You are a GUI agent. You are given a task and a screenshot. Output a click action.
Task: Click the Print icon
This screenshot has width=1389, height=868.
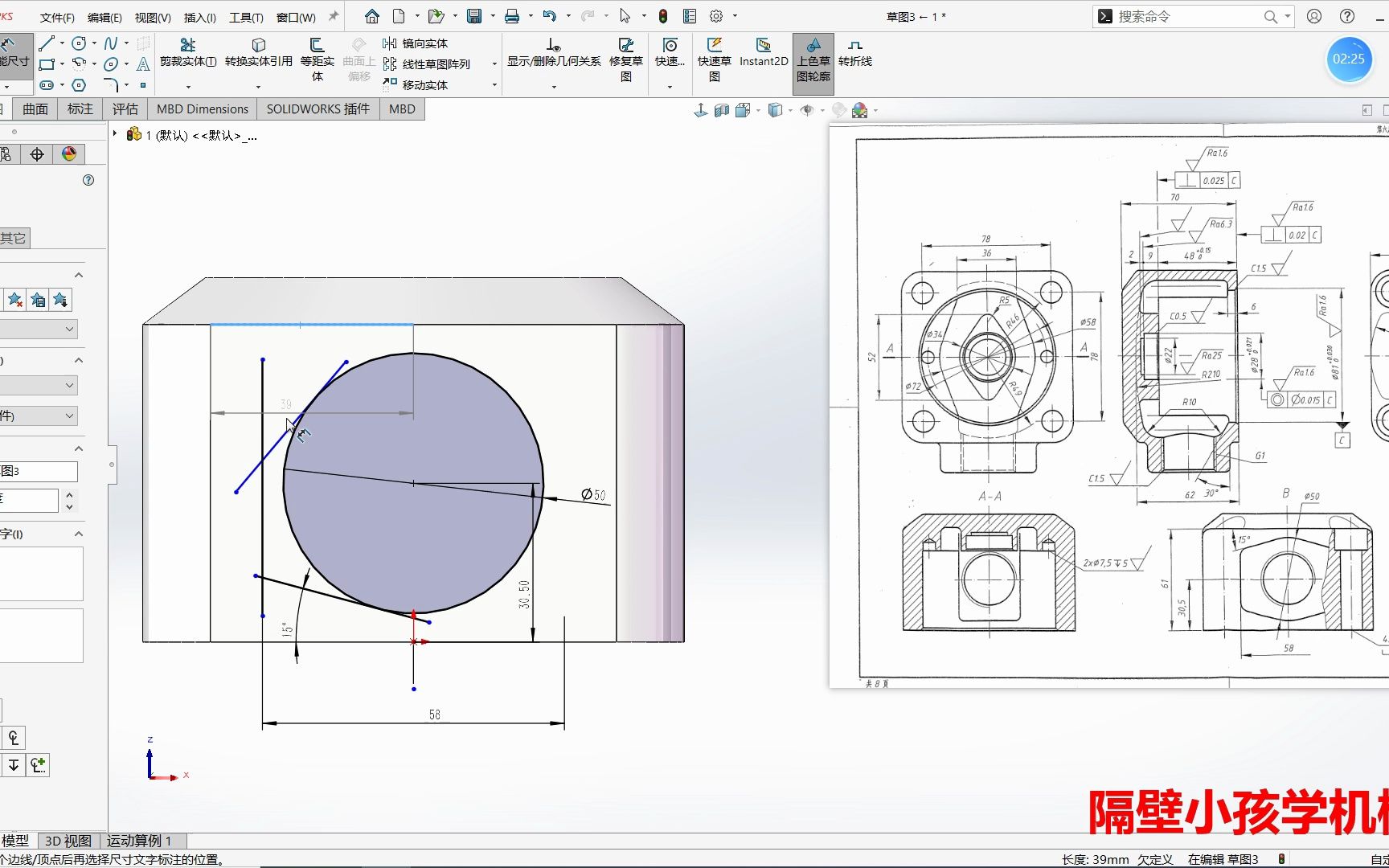[512, 16]
